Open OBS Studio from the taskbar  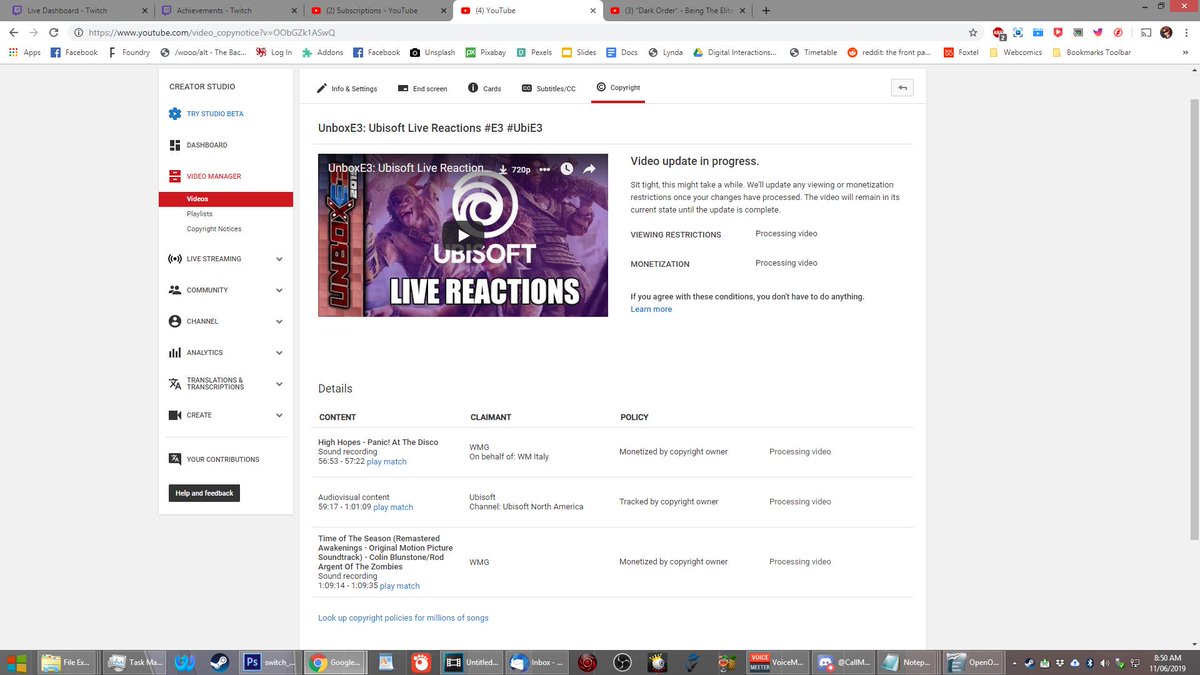(x=622, y=662)
